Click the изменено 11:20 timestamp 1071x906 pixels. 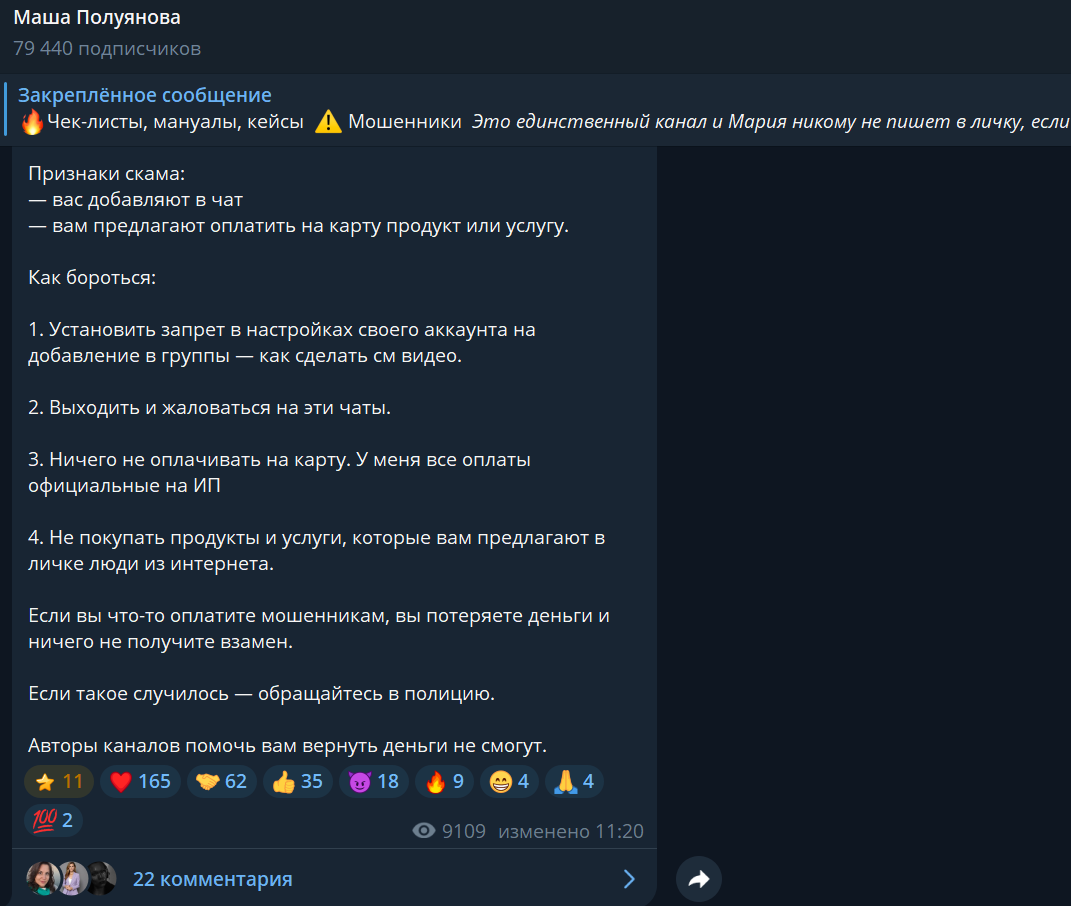pos(571,831)
